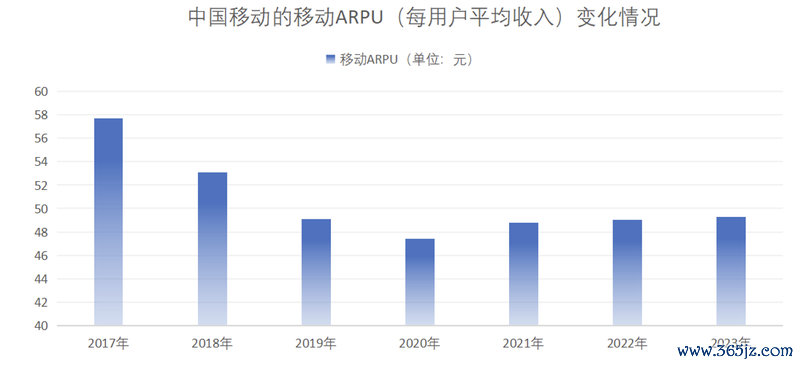Click the 2020年 axis label
Viewport: 800px width, 366px height.
[420, 343]
